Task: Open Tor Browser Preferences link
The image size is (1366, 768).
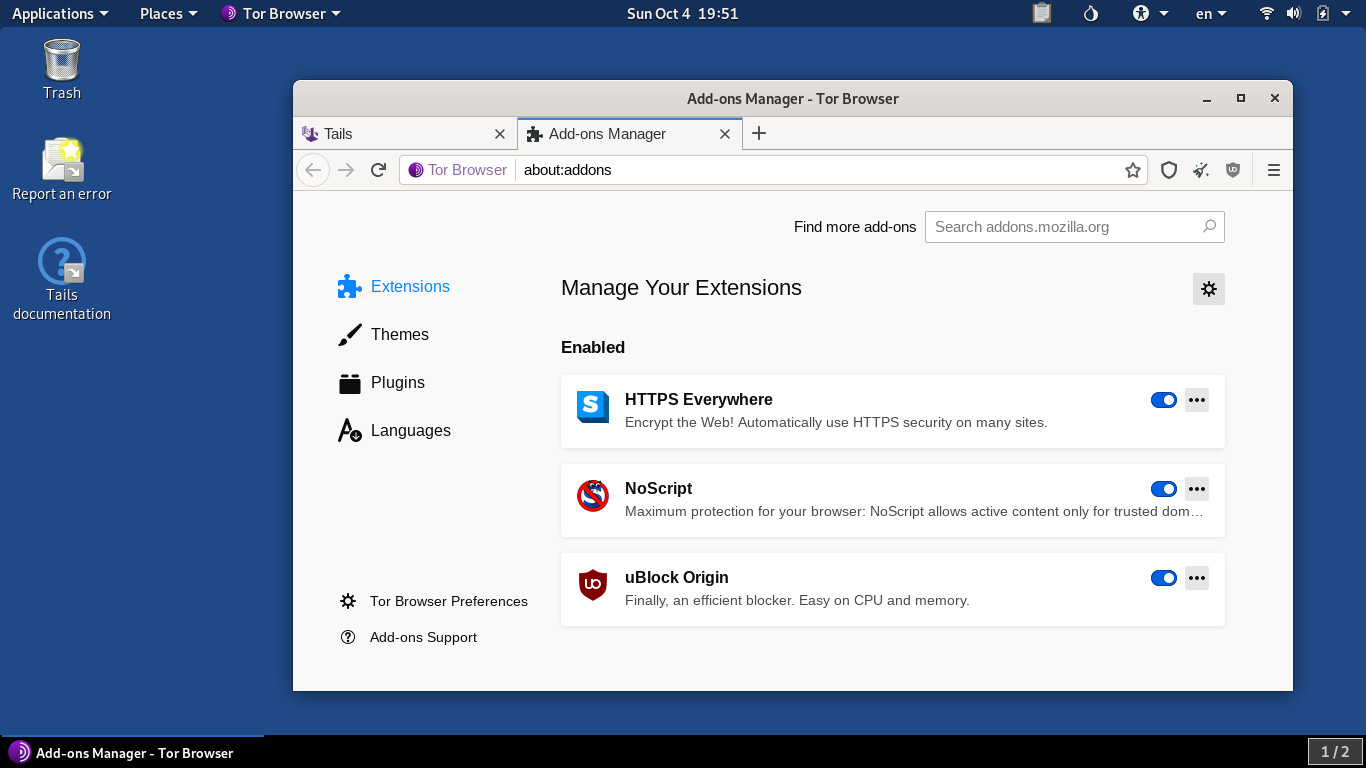Action: [434, 601]
